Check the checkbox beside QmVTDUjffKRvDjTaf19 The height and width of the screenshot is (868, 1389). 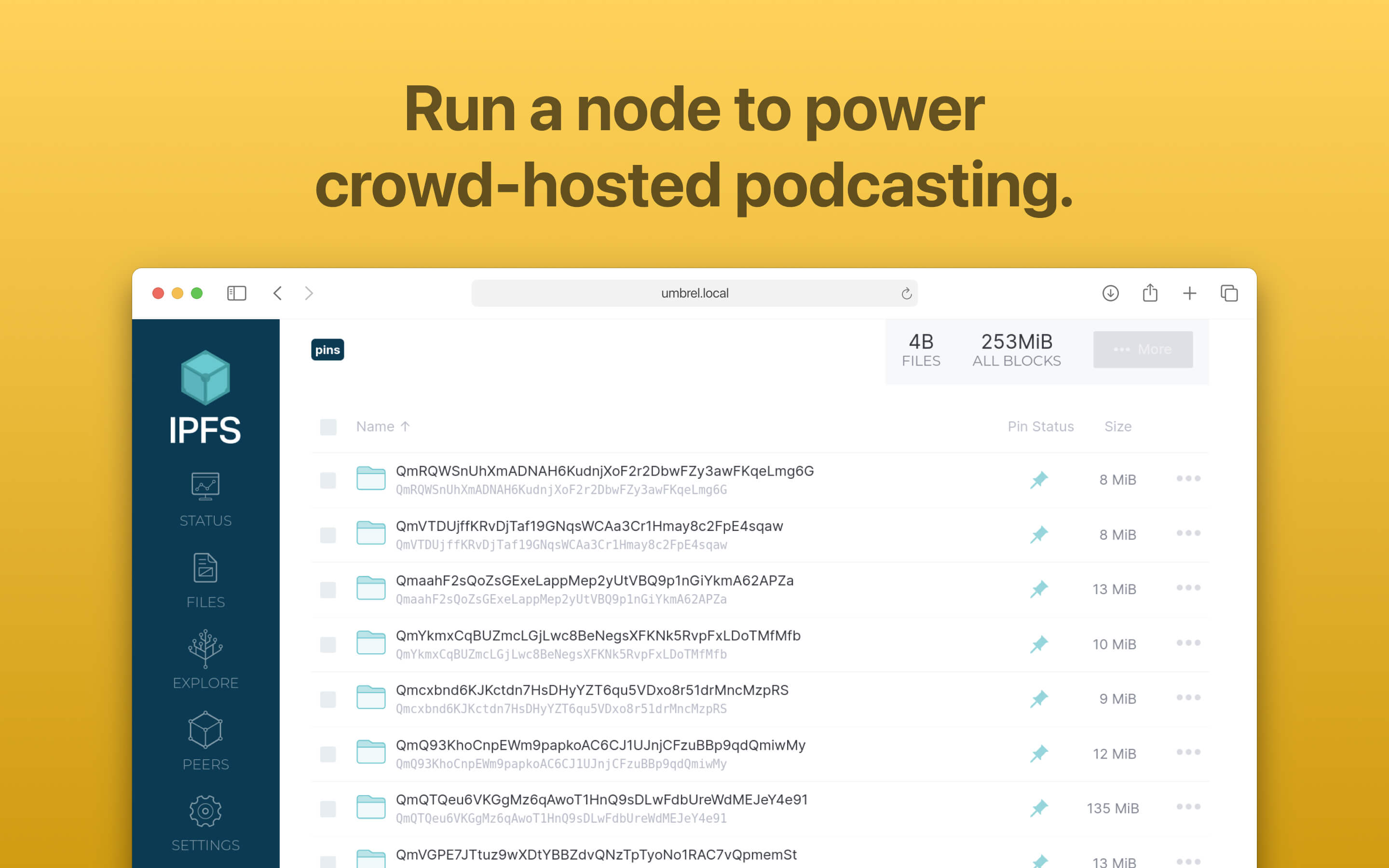click(x=328, y=533)
